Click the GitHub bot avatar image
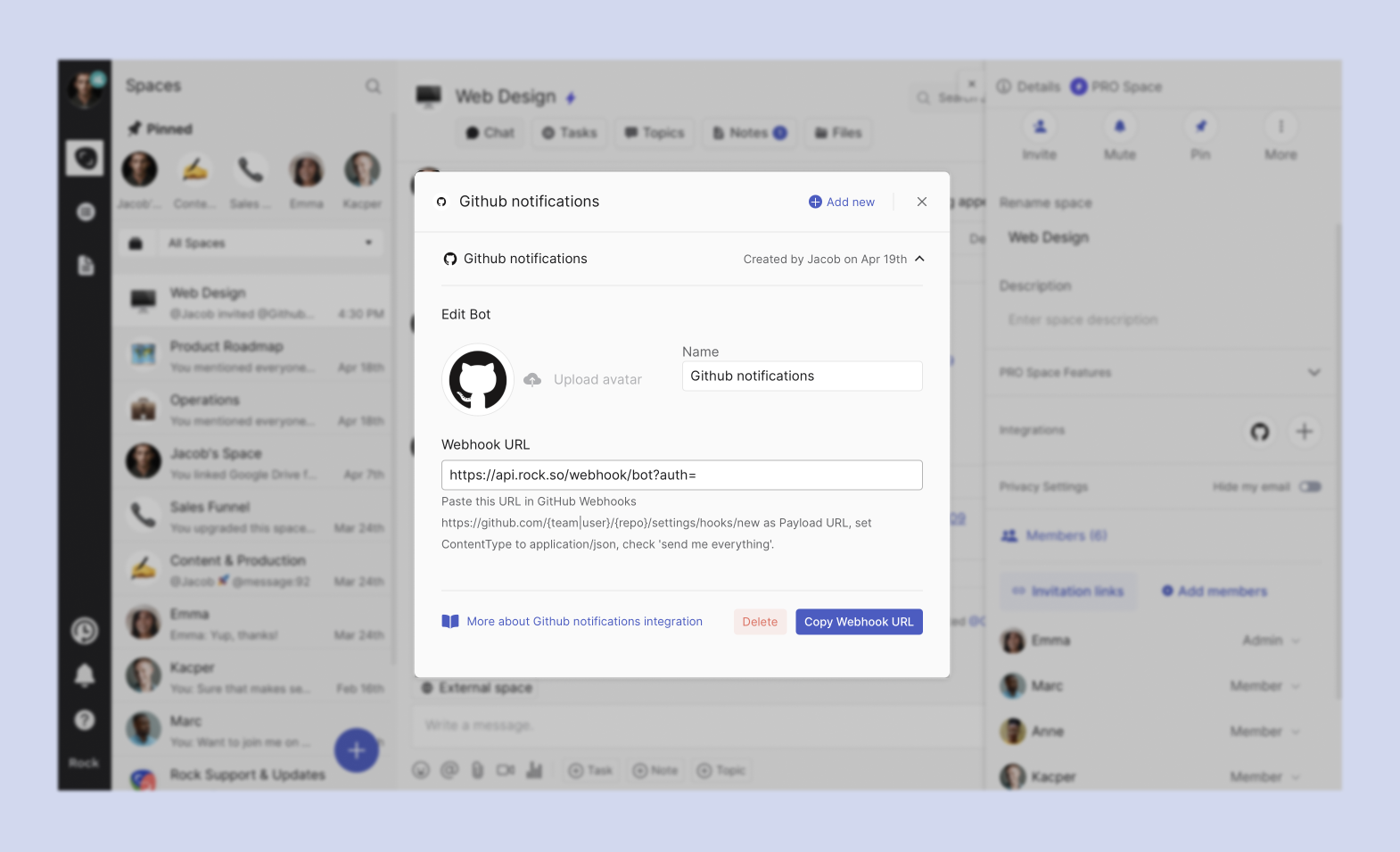Viewport: 1400px width, 852px height. tap(478, 380)
